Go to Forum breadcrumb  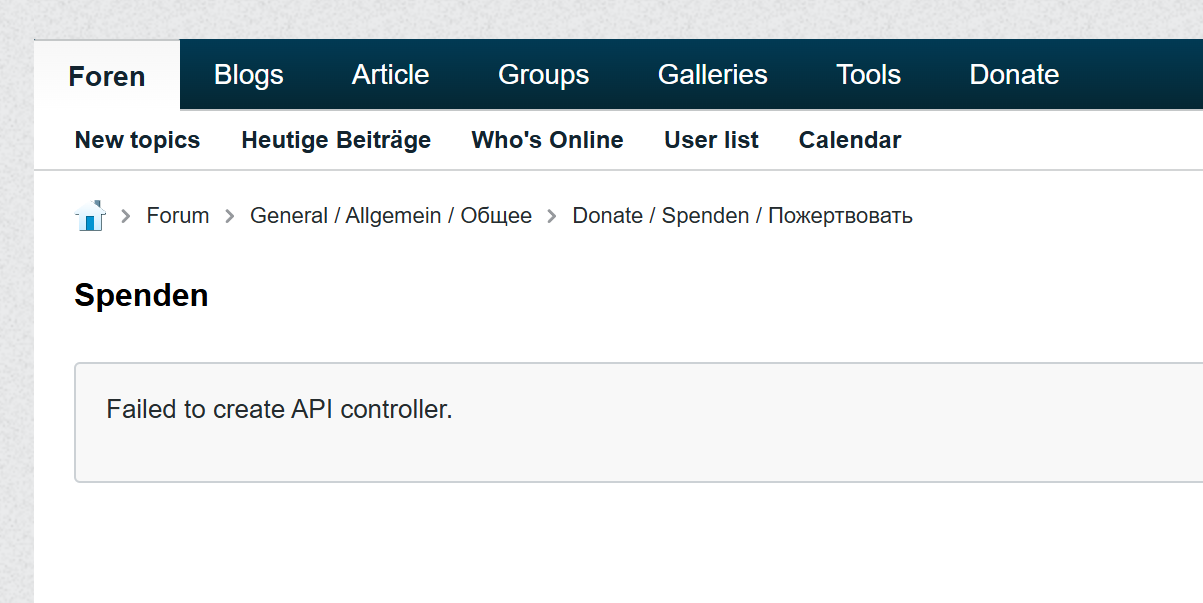click(x=178, y=215)
